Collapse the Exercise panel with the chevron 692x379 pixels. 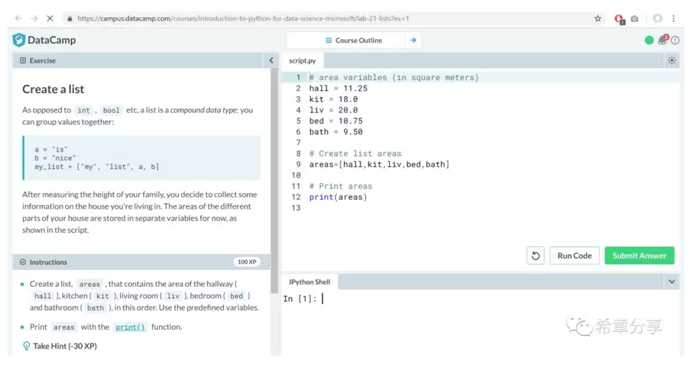271,60
